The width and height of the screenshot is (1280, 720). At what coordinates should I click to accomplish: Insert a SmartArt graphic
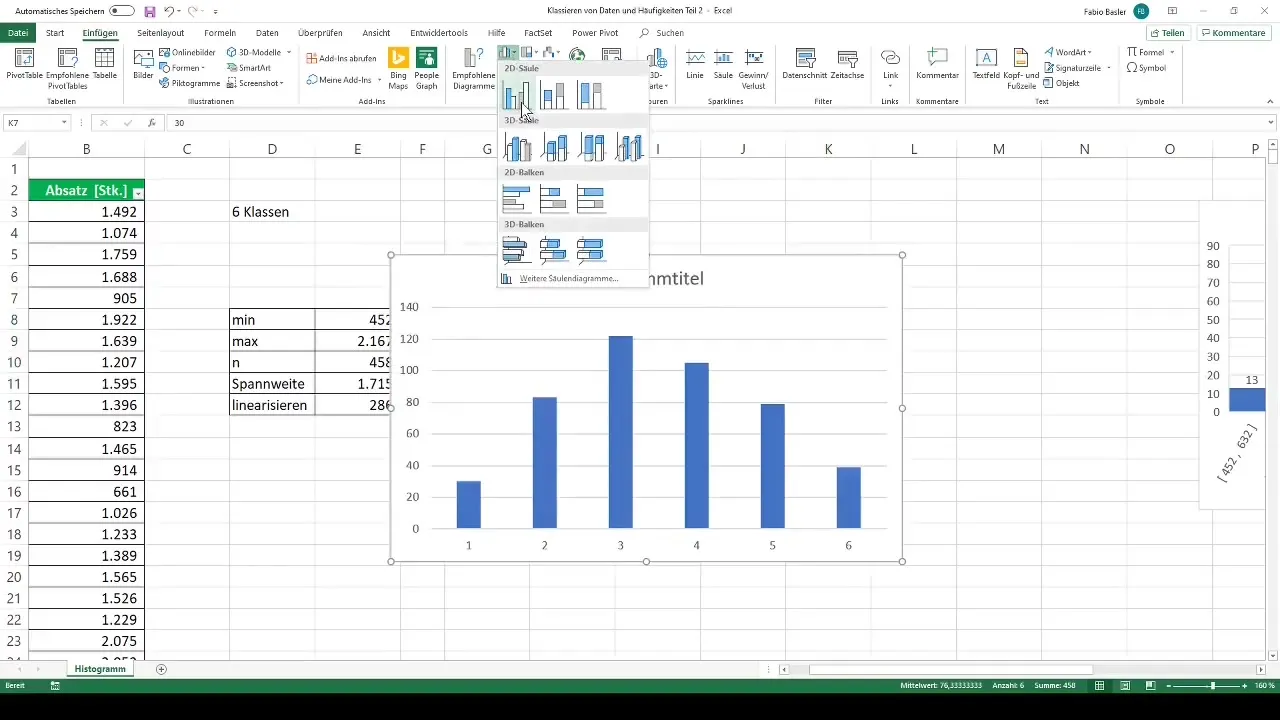[248, 68]
